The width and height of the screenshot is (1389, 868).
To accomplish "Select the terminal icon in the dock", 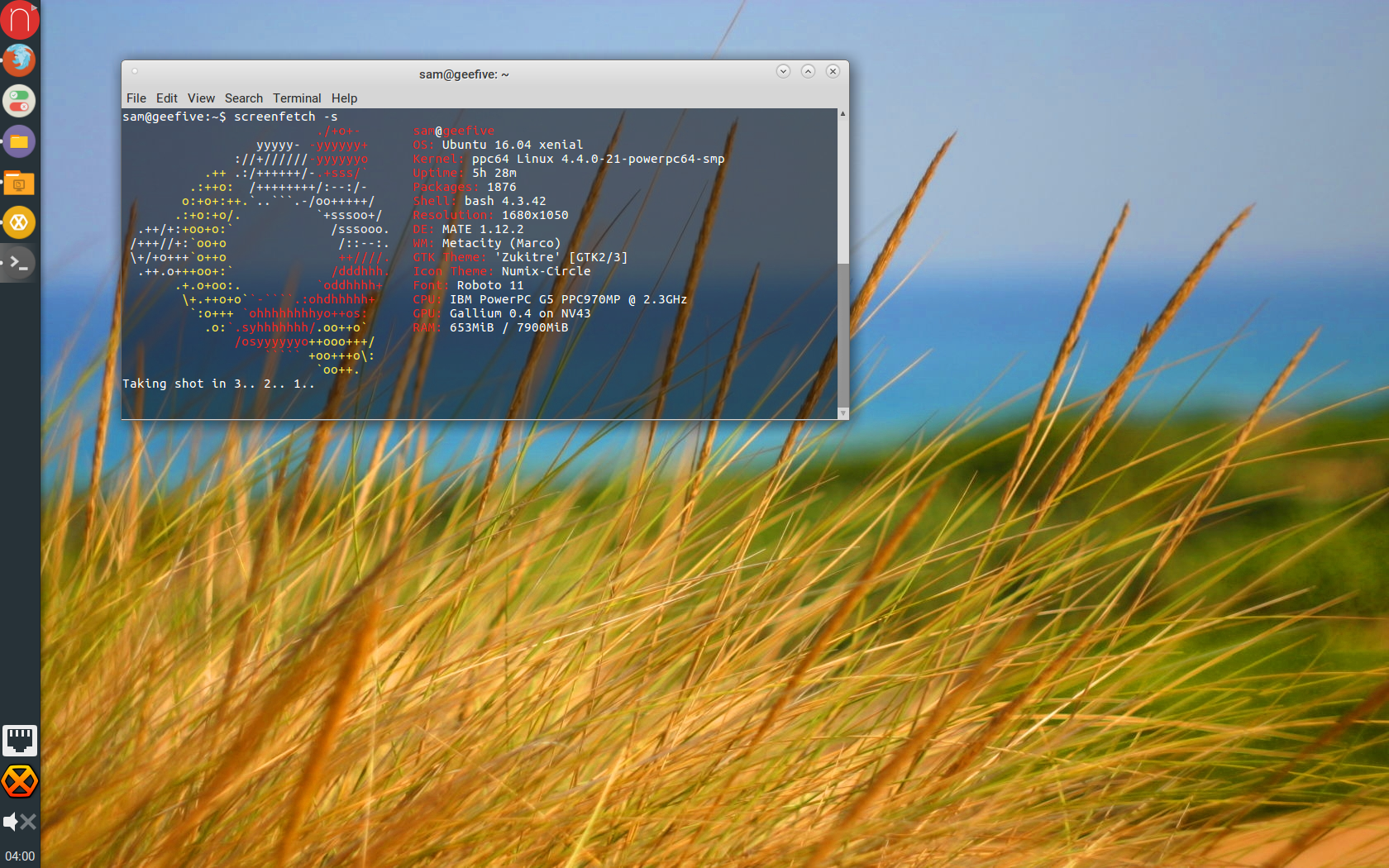I will point(20,263).
